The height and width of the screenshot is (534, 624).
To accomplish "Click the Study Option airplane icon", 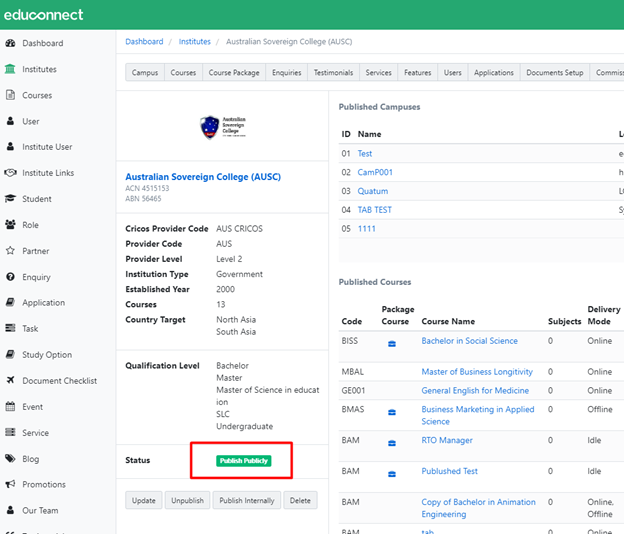I will 10,355.
